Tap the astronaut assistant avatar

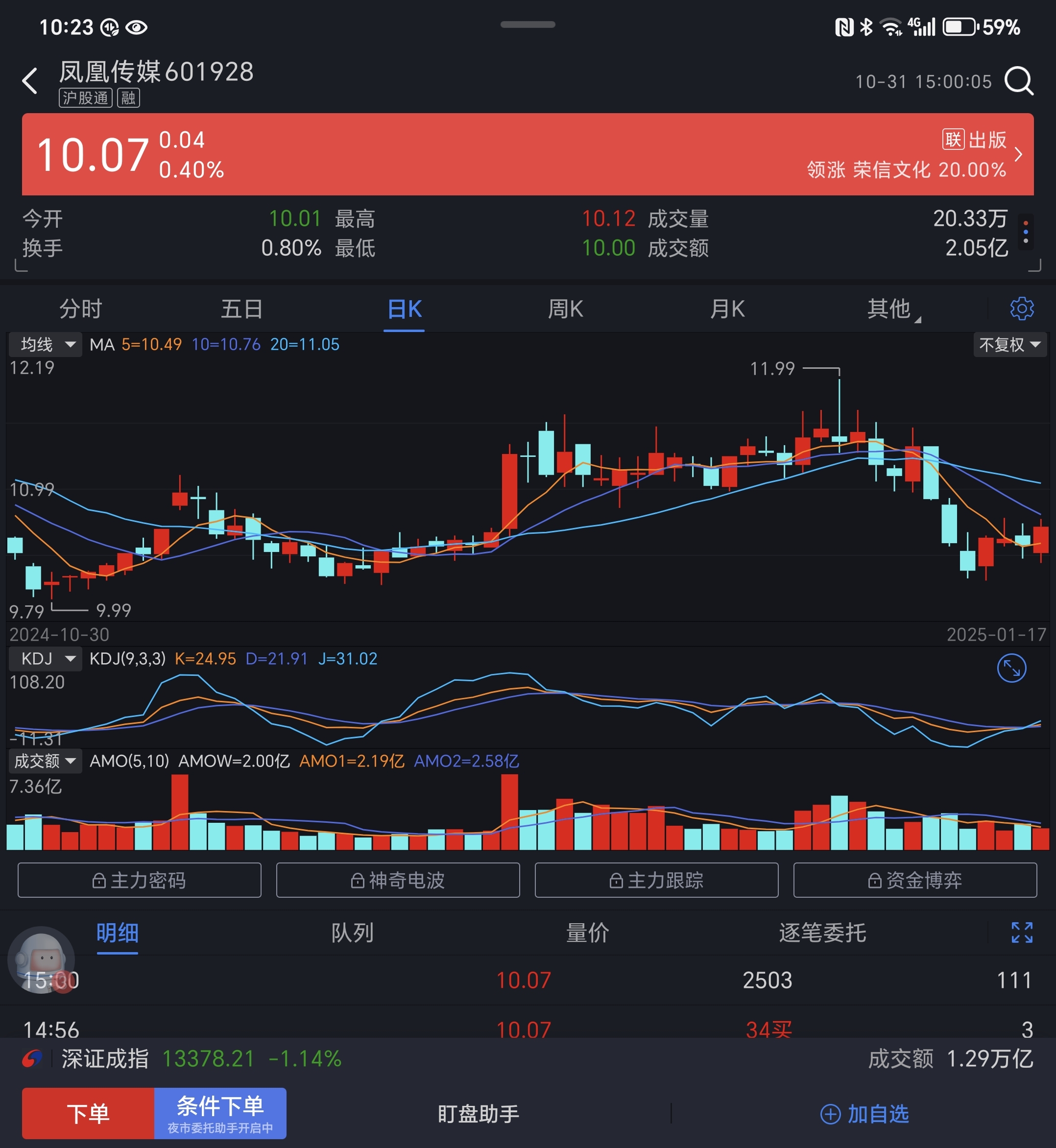pos(41,959)
